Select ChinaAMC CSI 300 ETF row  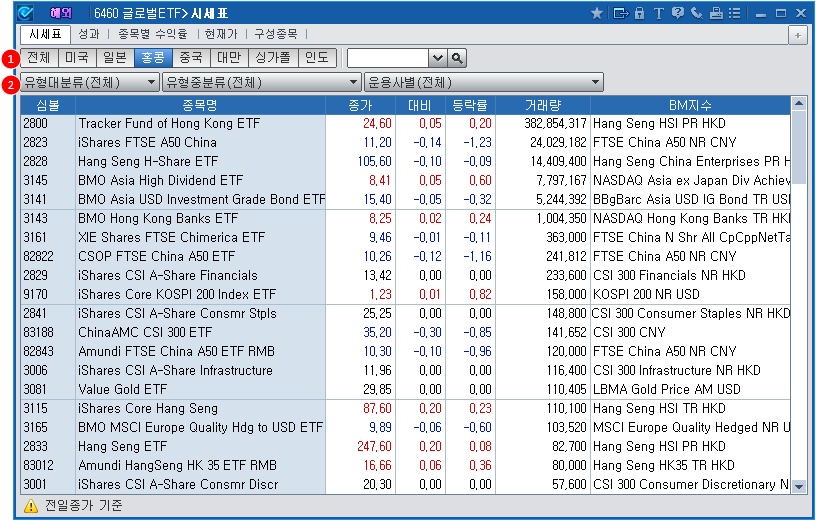[x=405, y=332]
